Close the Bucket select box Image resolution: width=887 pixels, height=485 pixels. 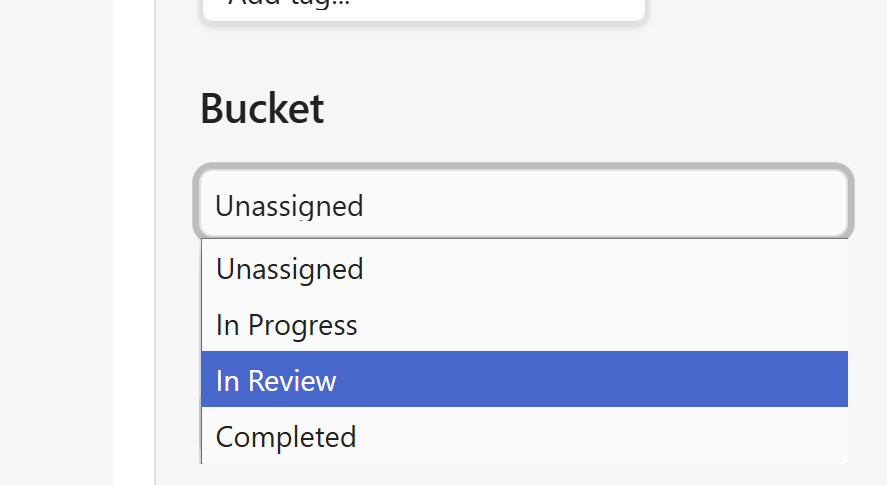[525, 205]
